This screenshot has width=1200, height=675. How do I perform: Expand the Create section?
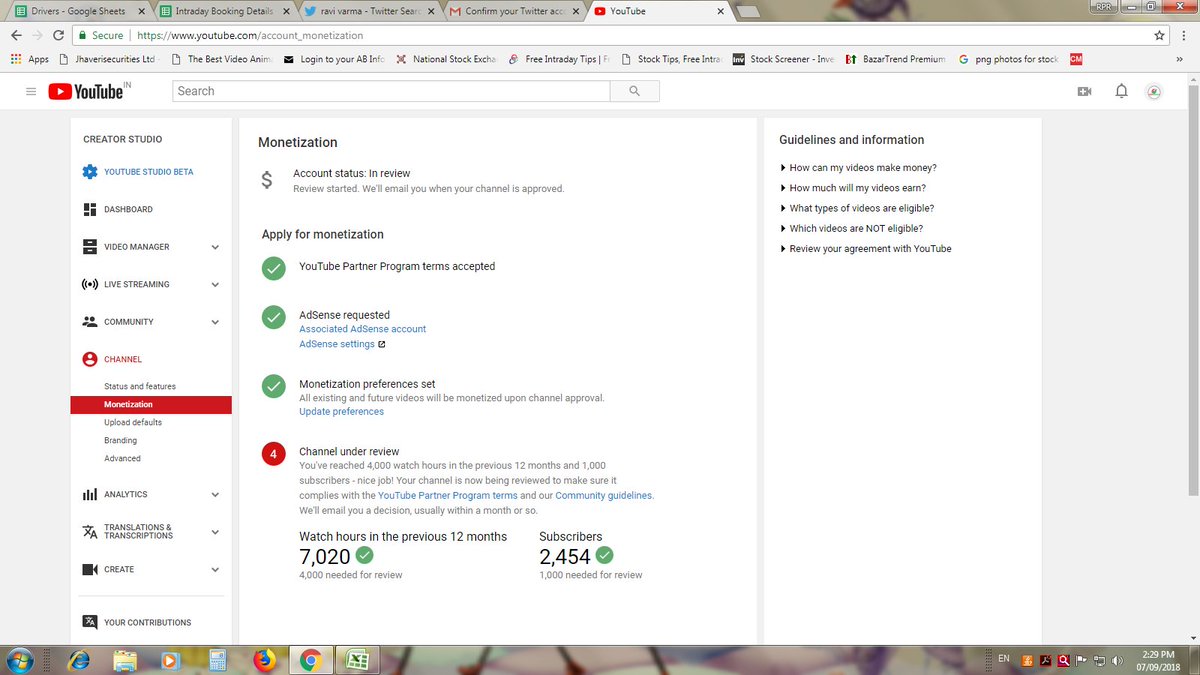[x=215, y=569]
